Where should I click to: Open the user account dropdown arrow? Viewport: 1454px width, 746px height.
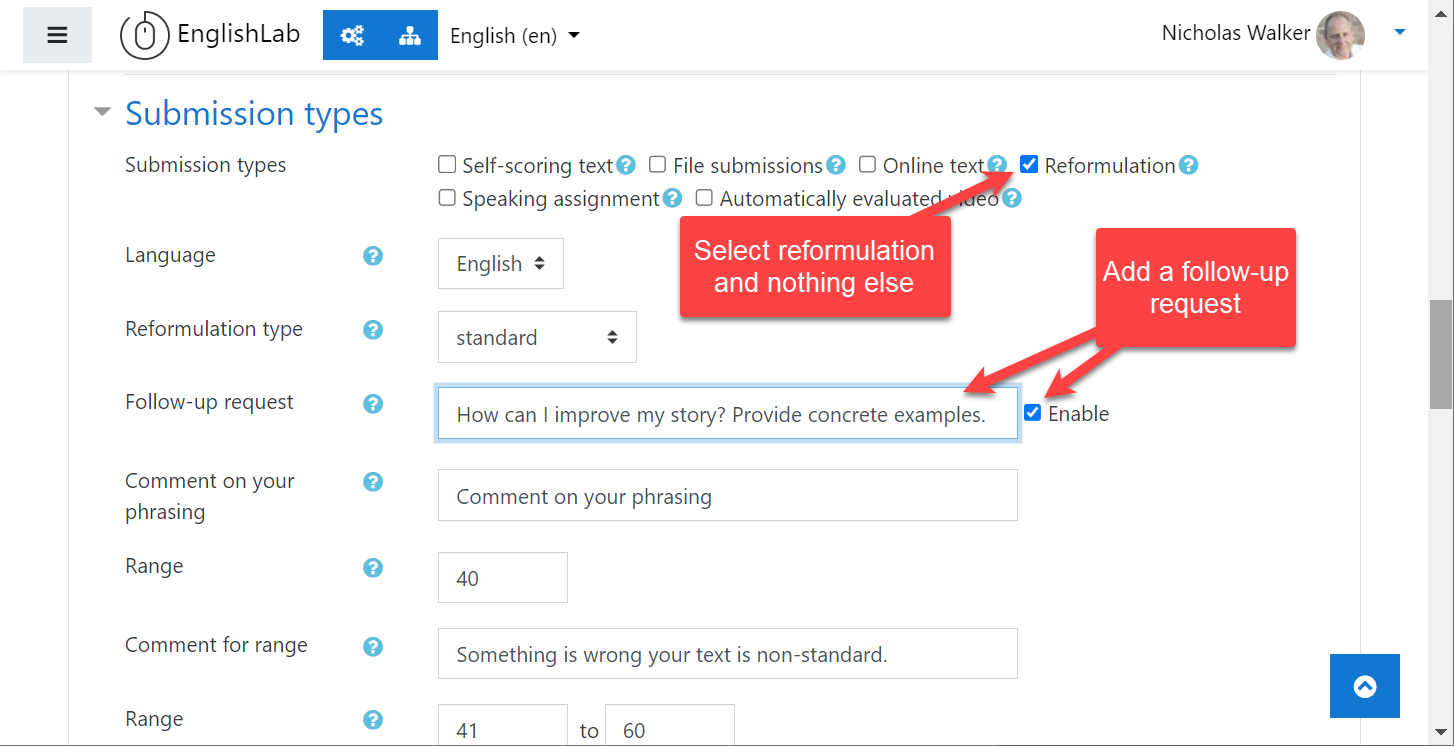[1400, 32]
